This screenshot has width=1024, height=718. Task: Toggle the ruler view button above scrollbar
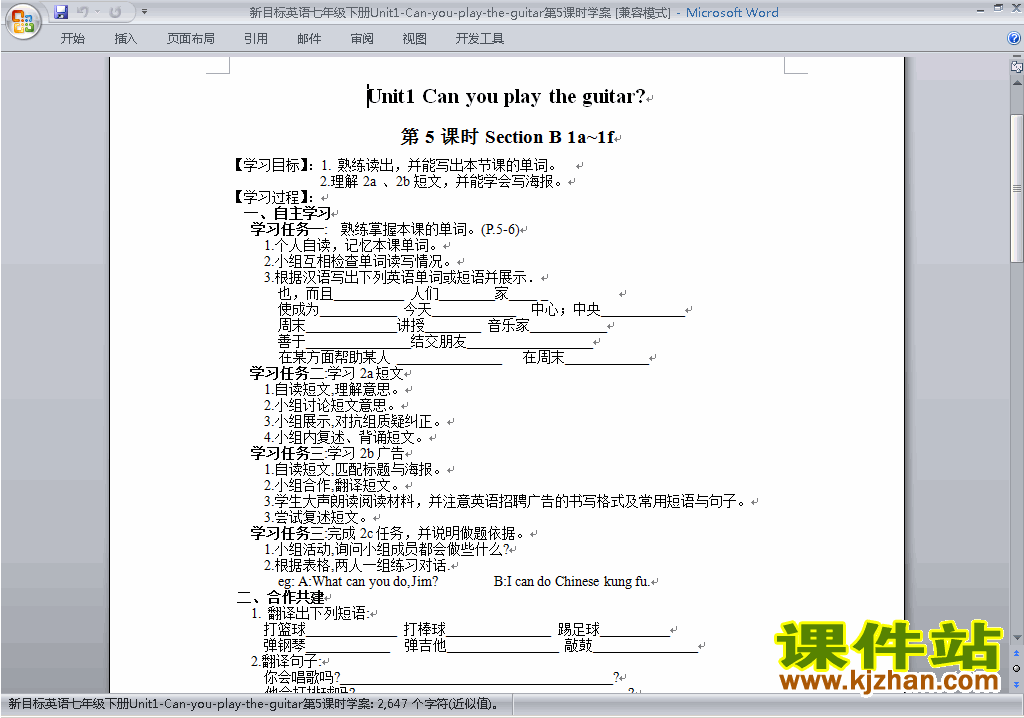tap(1016, 66)
